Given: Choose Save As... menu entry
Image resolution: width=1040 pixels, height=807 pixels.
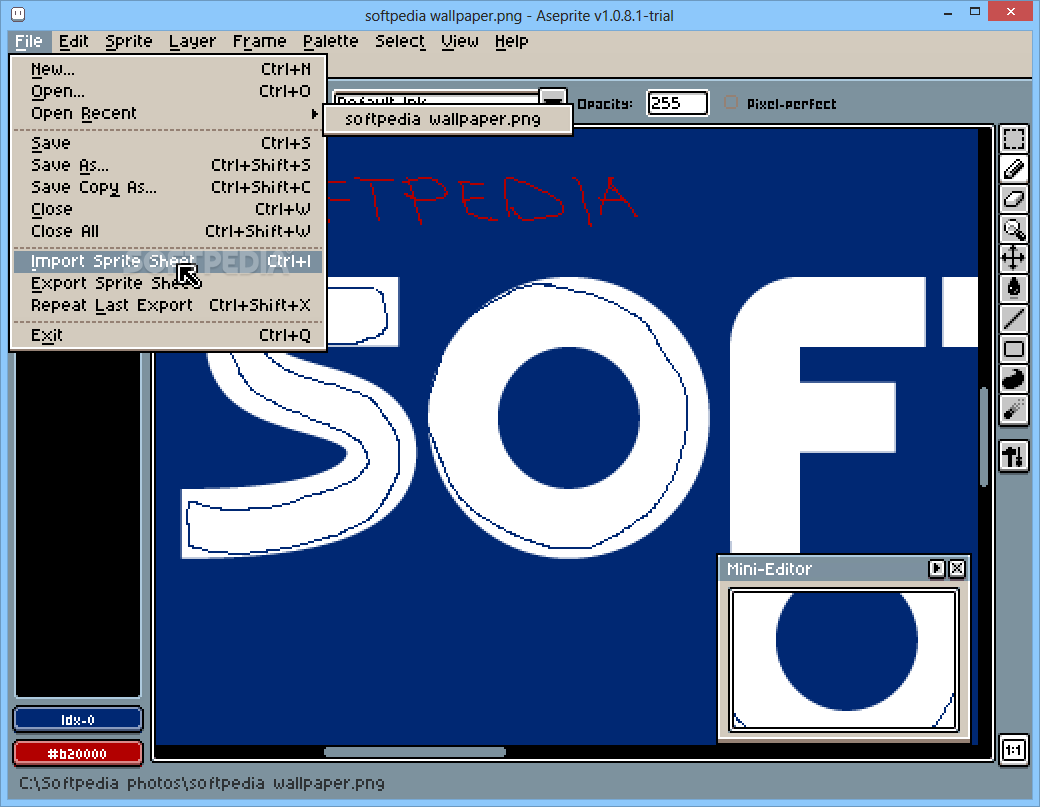Looking at the screenshot, I should (x=169, y=165).
